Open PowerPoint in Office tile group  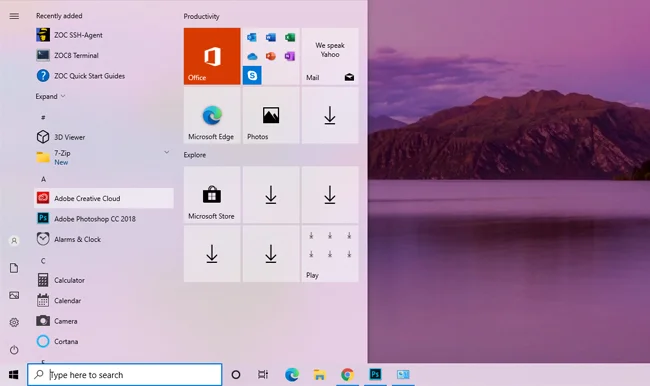[x=271, y=56]
